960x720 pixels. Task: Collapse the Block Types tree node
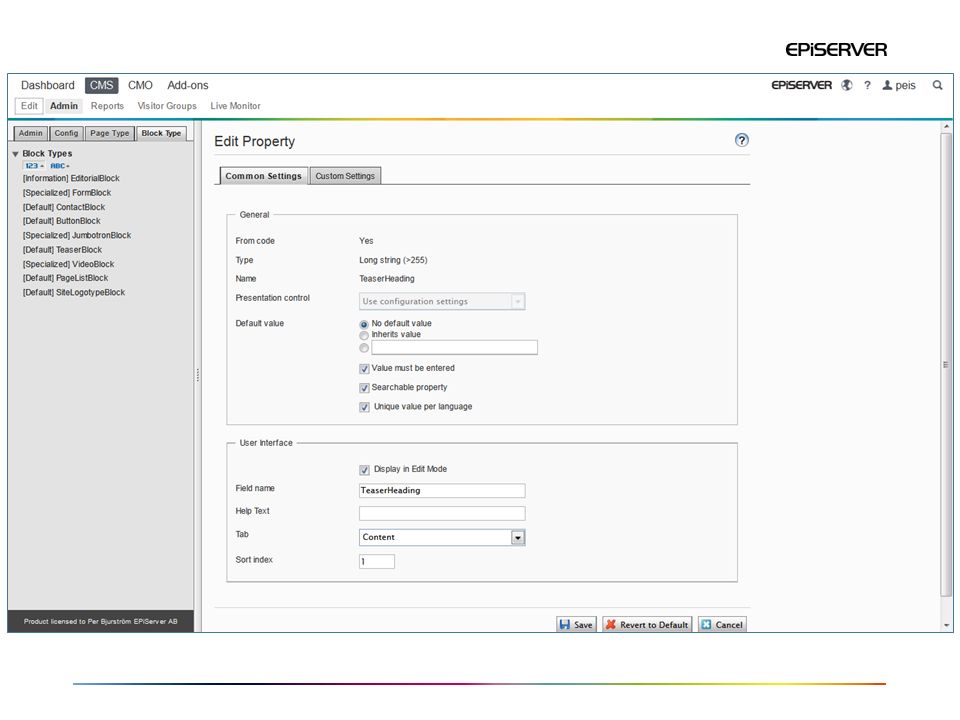[x=15, y=154]
